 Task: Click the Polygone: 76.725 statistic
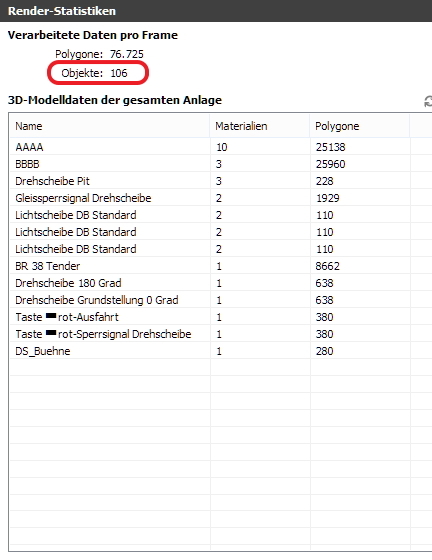99,54
